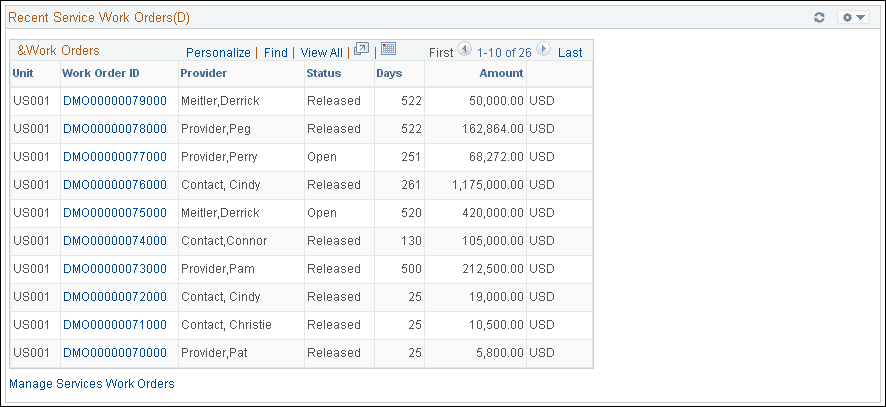Open the pagelet settings gear dropdown
The height and width of the screenshot is (407, 886).
tap(853, 18)
